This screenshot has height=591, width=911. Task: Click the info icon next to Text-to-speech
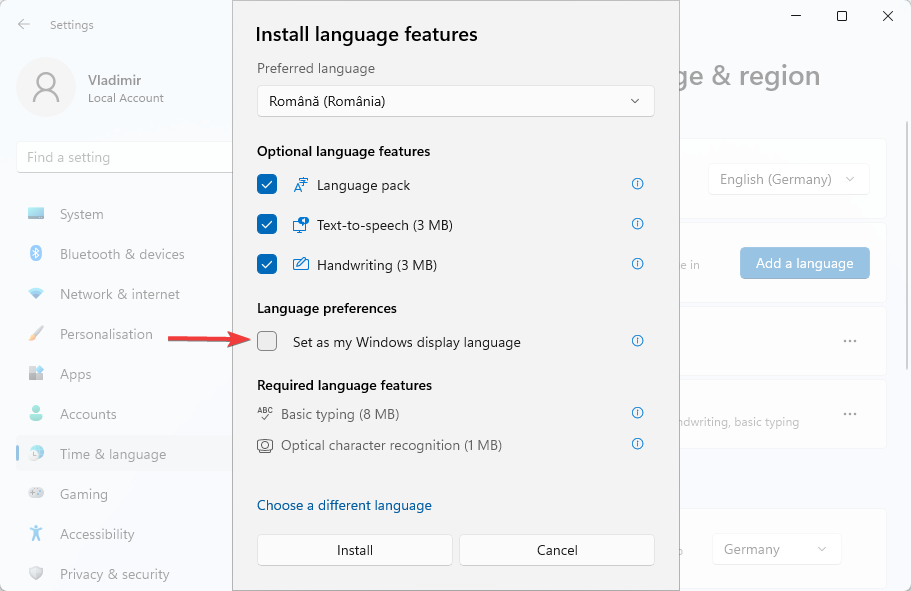[x=637, y=224]
